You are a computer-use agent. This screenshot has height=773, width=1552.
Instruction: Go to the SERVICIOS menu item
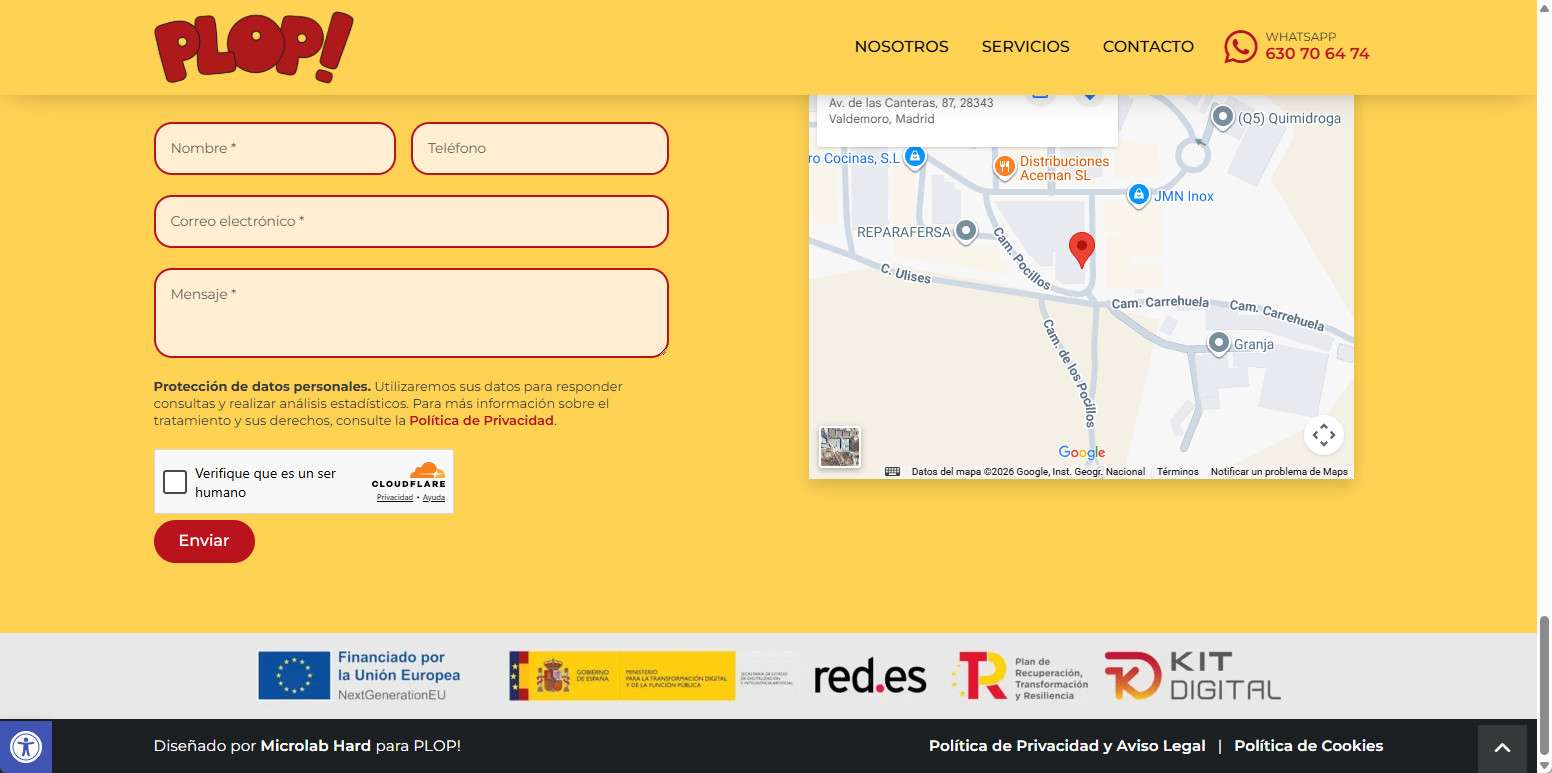[x=1025, y=47]
